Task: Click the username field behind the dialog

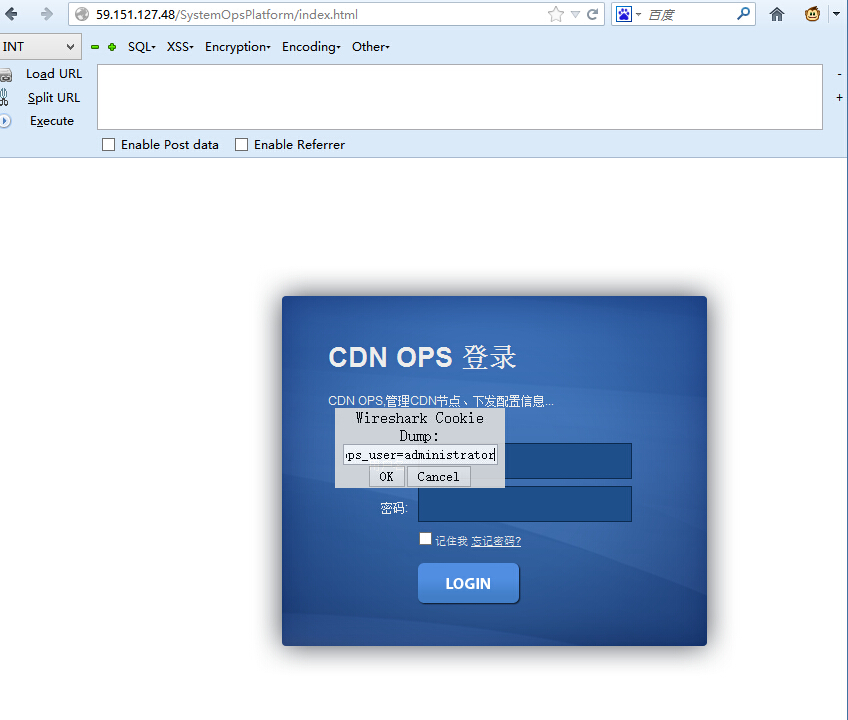Action: [x=568, y=461]
